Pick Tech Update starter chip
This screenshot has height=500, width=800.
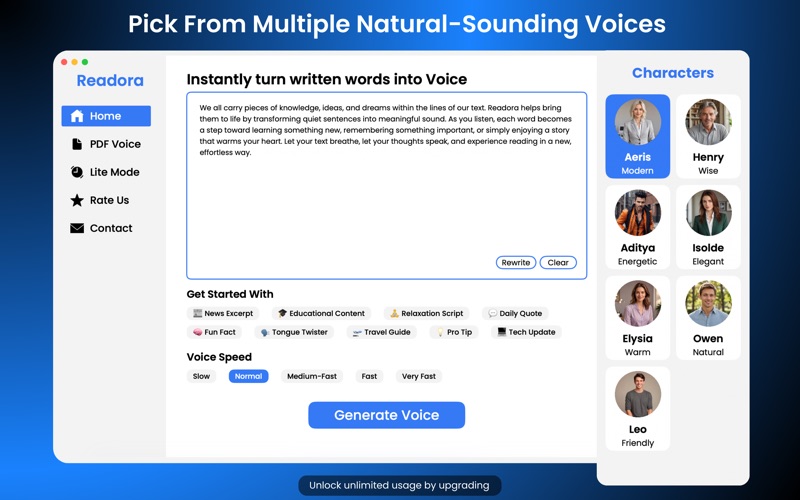click(x=527, y=332)
